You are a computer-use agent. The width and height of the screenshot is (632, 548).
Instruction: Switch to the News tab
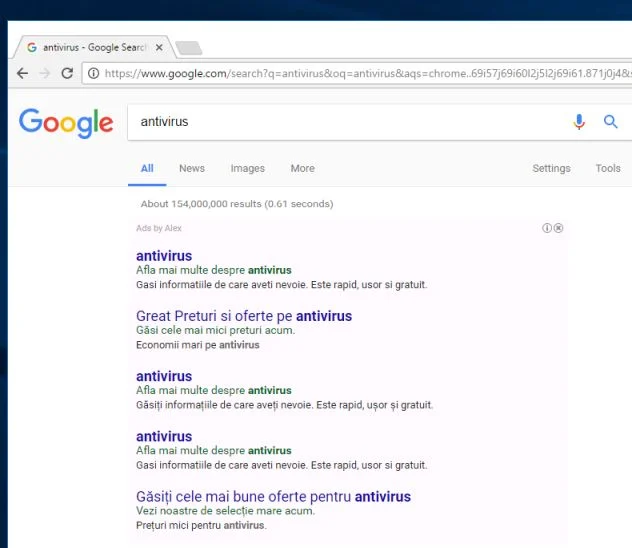[192, 168]
